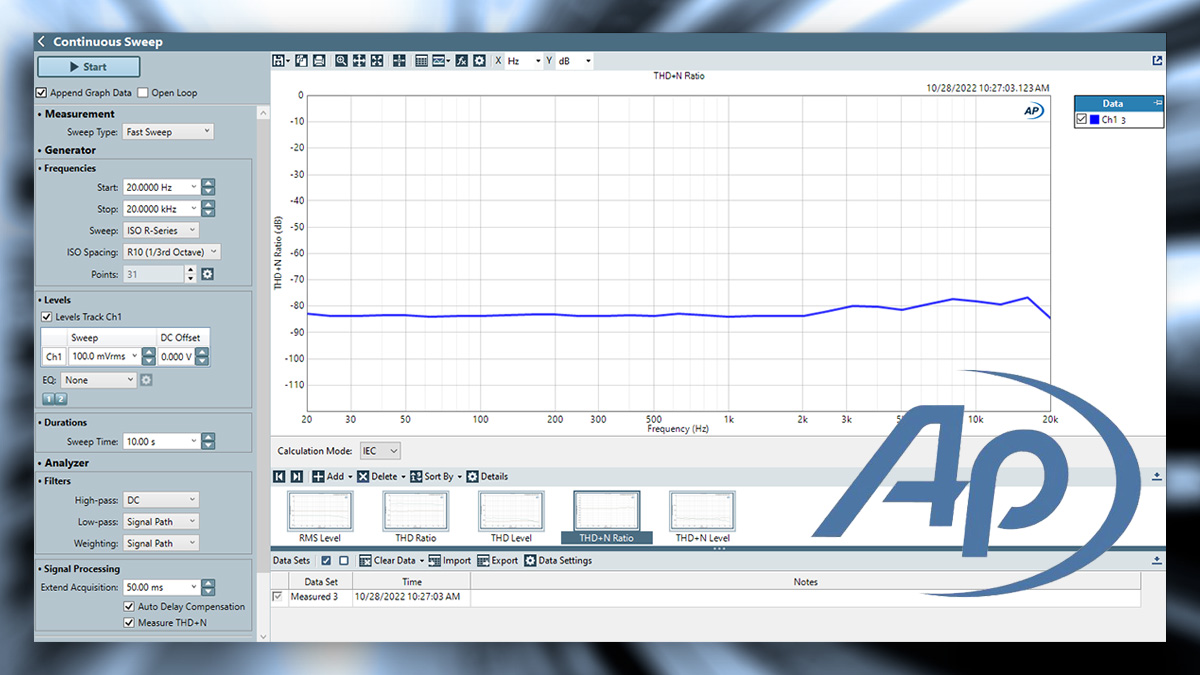Open Data Settings in the data sets bar

556,560
